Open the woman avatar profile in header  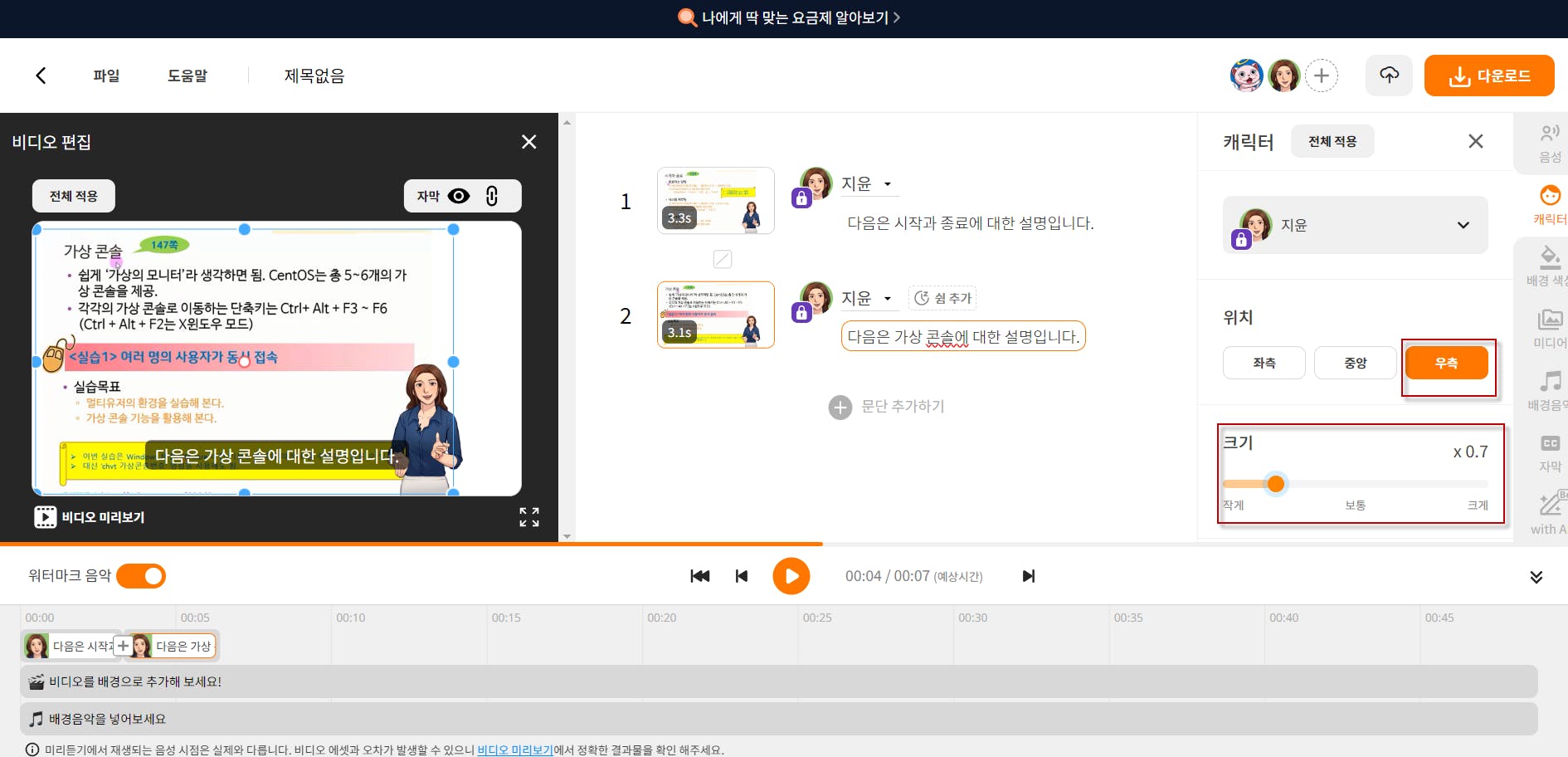pos(1284,76)
